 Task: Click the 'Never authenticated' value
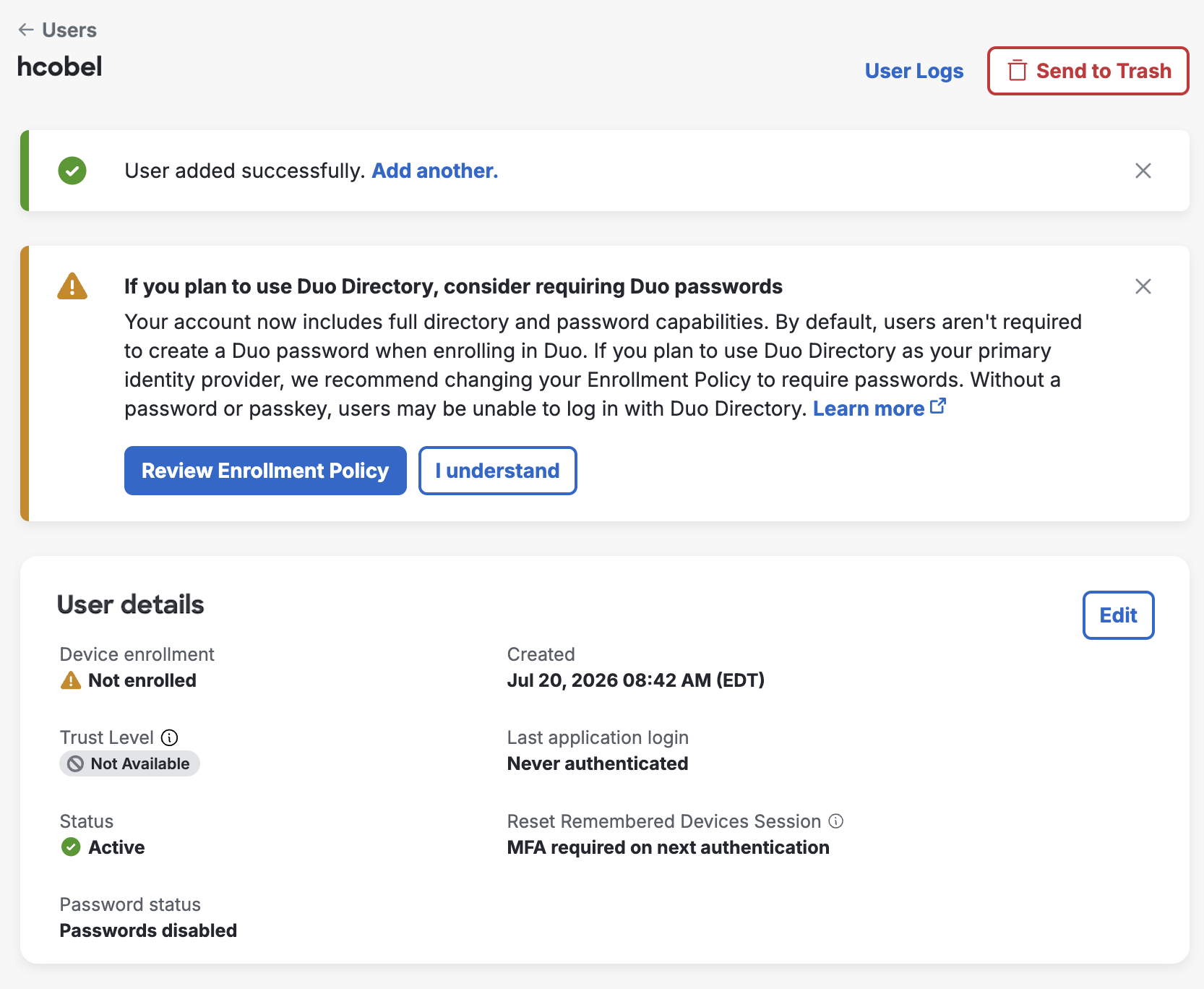tap(598, 763)
